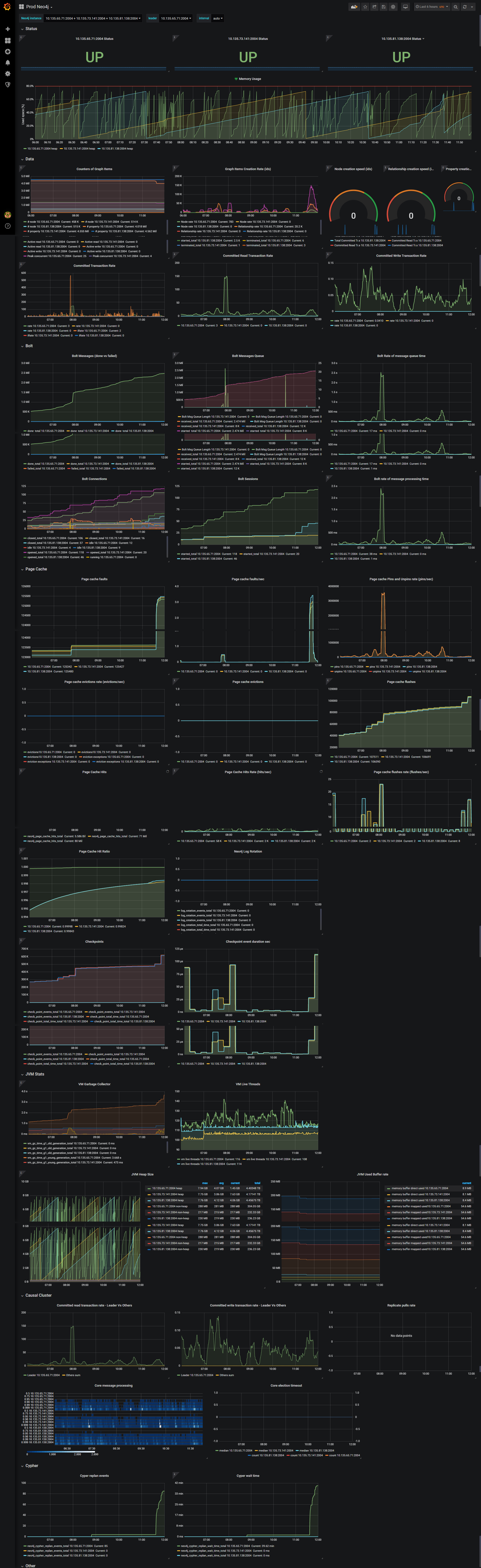Star the Prod Neo4j dashboard
This screenshot has width=481, height=1568.
click(x=365, y=7)
